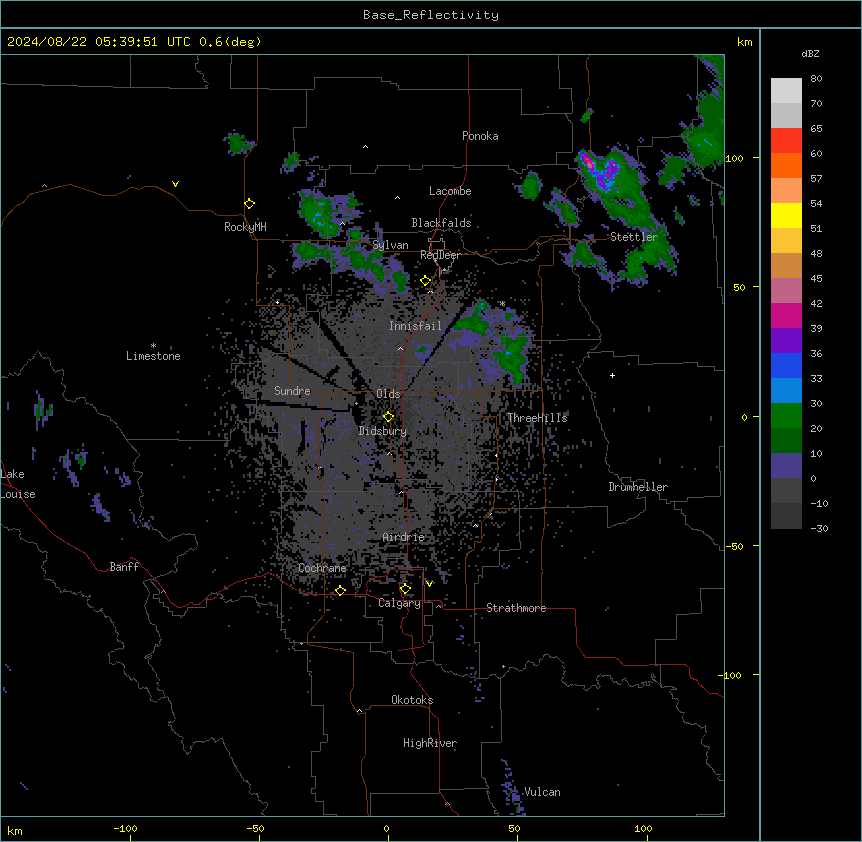Click the Limestone label
Screen dimensions: 862x842
153,356
